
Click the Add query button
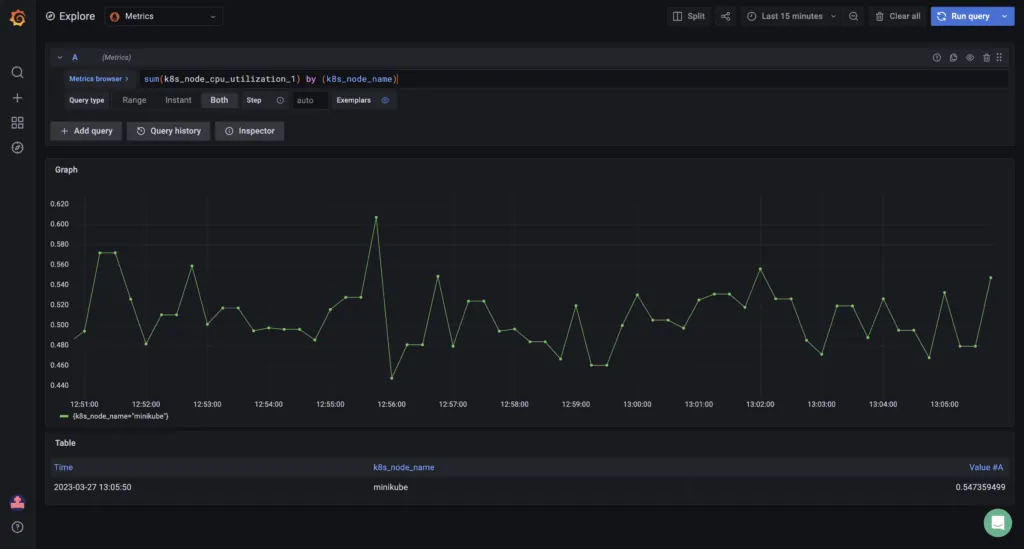(86, 131)
